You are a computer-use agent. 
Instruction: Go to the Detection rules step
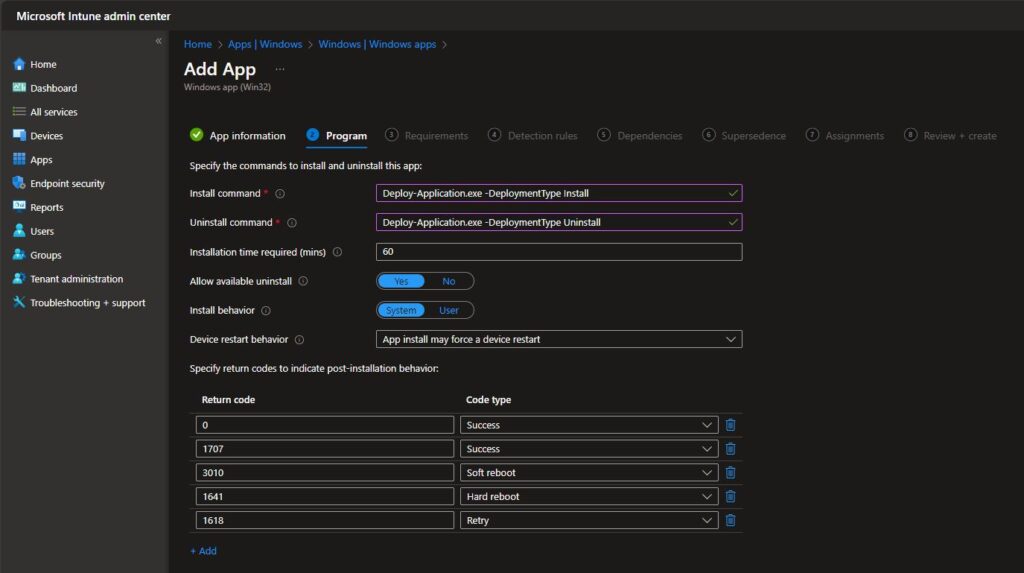tap(533, 135)
